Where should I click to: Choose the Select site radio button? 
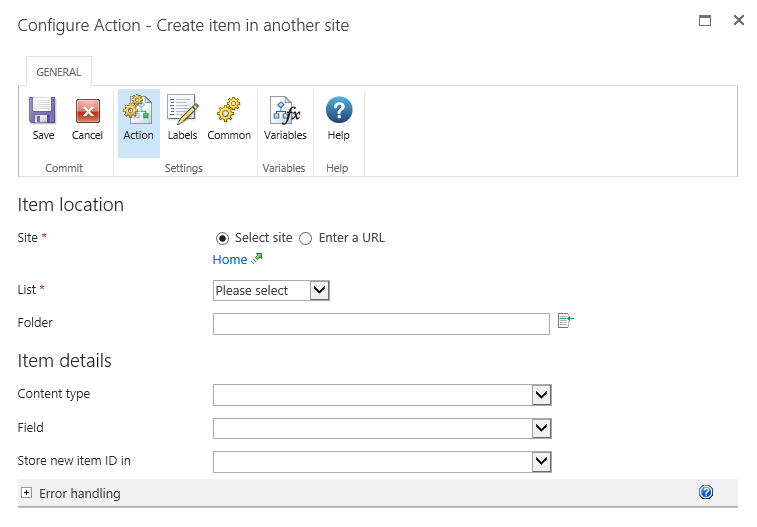point(222,238)
